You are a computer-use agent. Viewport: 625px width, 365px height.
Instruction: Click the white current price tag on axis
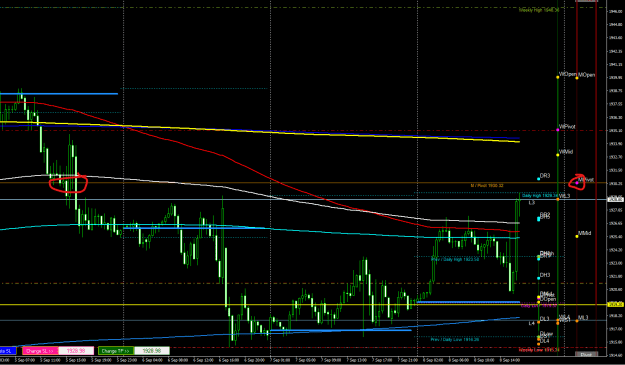(x=615, y=199)
